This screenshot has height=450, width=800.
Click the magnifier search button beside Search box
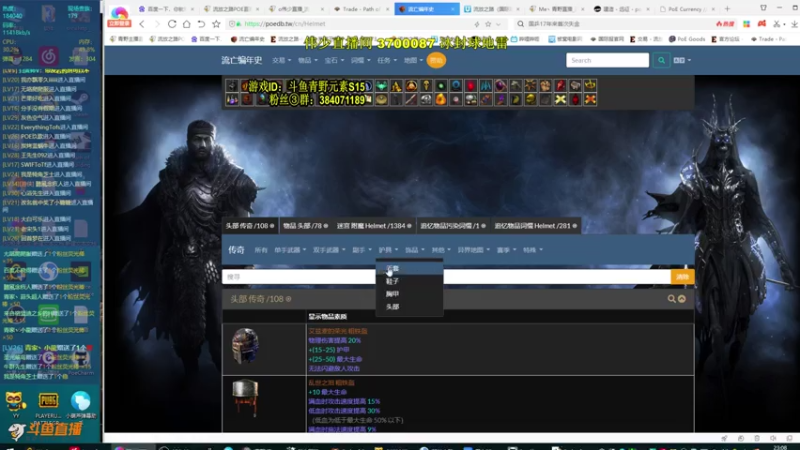pos(661,60)
